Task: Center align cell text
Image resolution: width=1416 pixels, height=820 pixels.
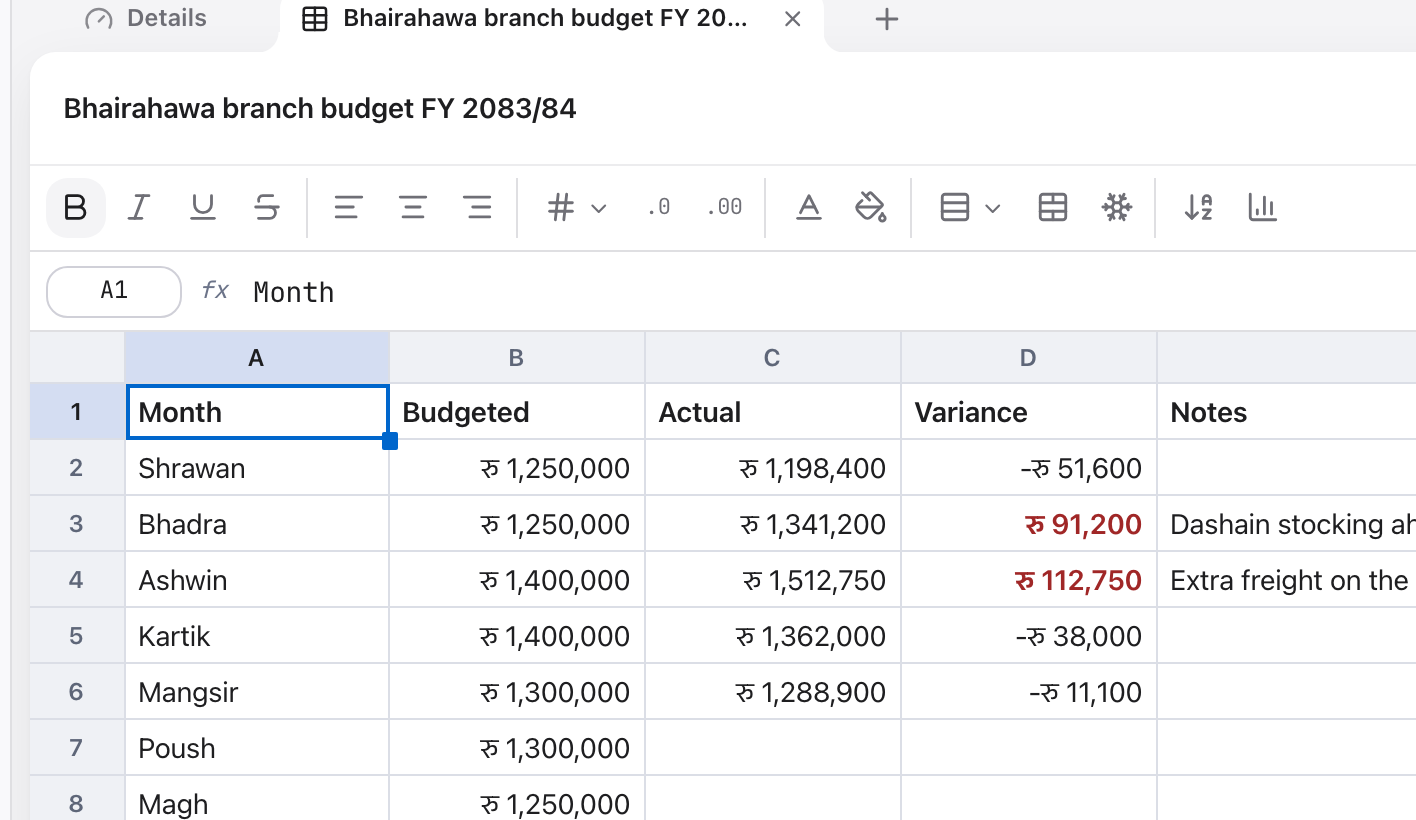Action: (413, 208)
